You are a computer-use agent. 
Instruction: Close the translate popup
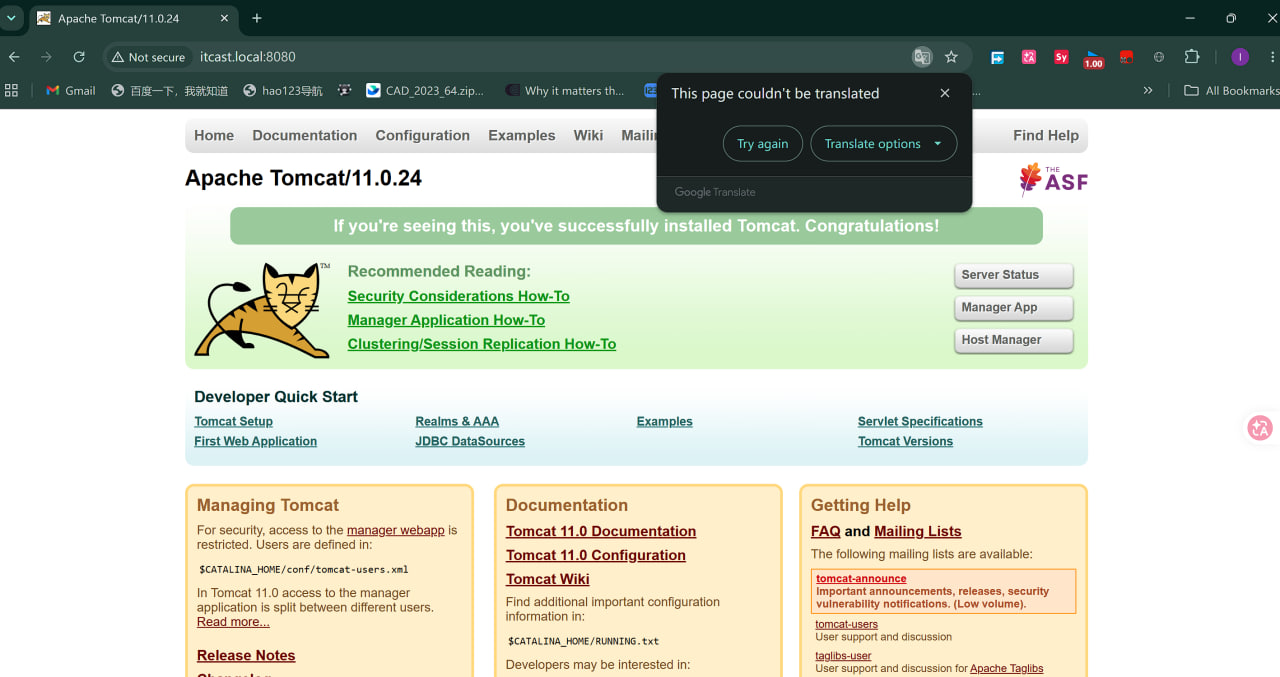(x=945, y=93)
